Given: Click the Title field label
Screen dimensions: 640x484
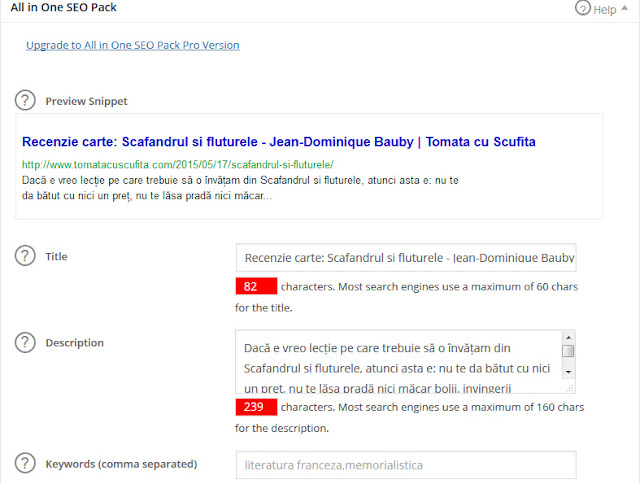Looking at the screenshot, I should pos(56,256).
